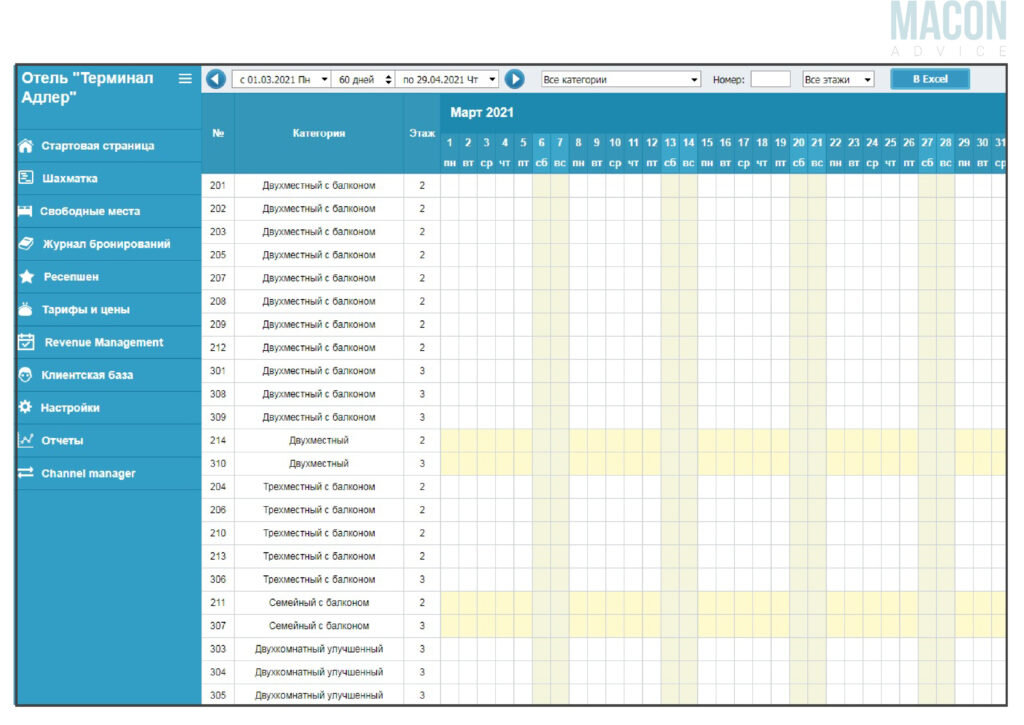
Task: Click Семейный с балконом in row 211
Action: [x=319, y=602]
